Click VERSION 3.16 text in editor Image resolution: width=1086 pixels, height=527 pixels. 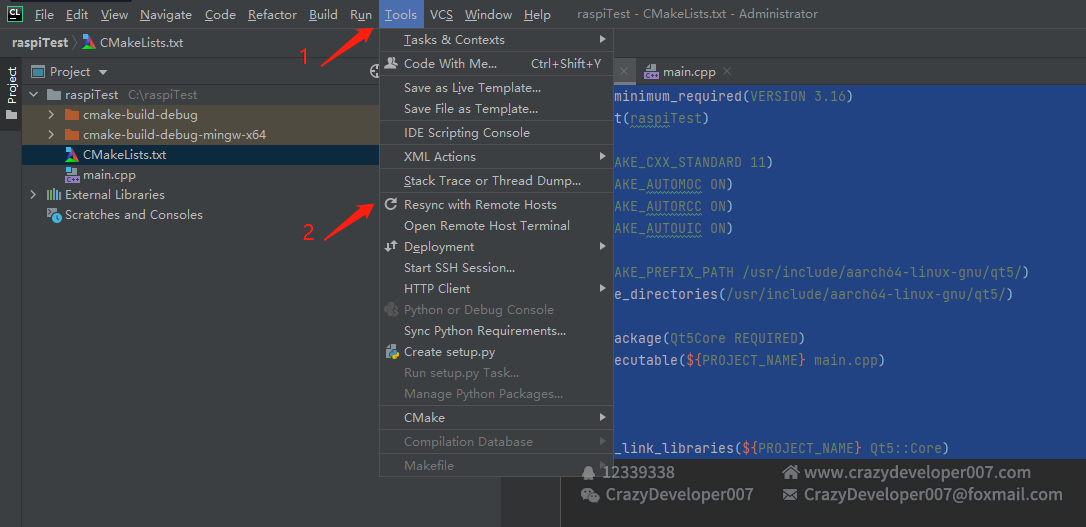click(798, 96)
